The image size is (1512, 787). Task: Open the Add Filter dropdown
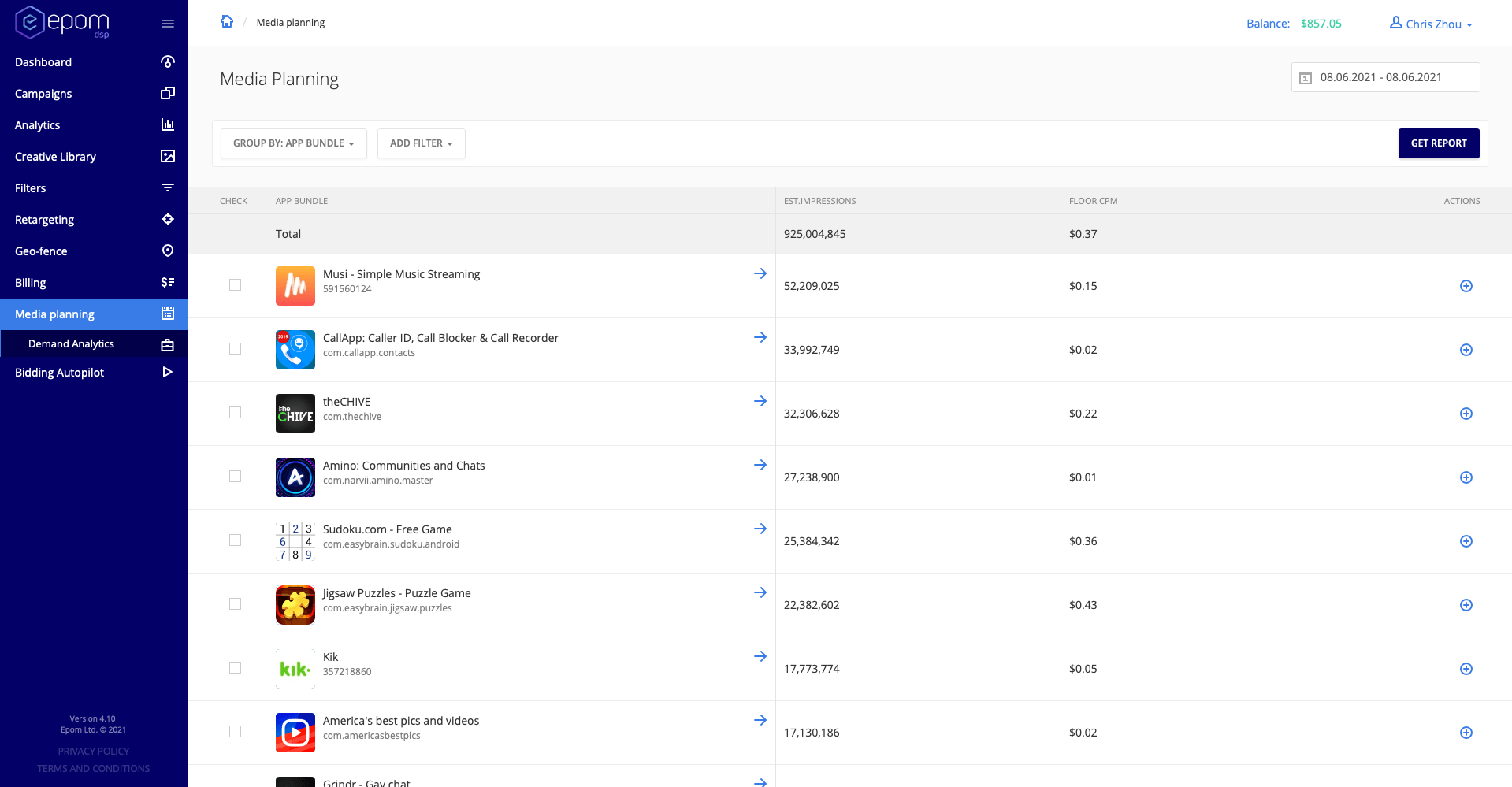coord(422,143)
